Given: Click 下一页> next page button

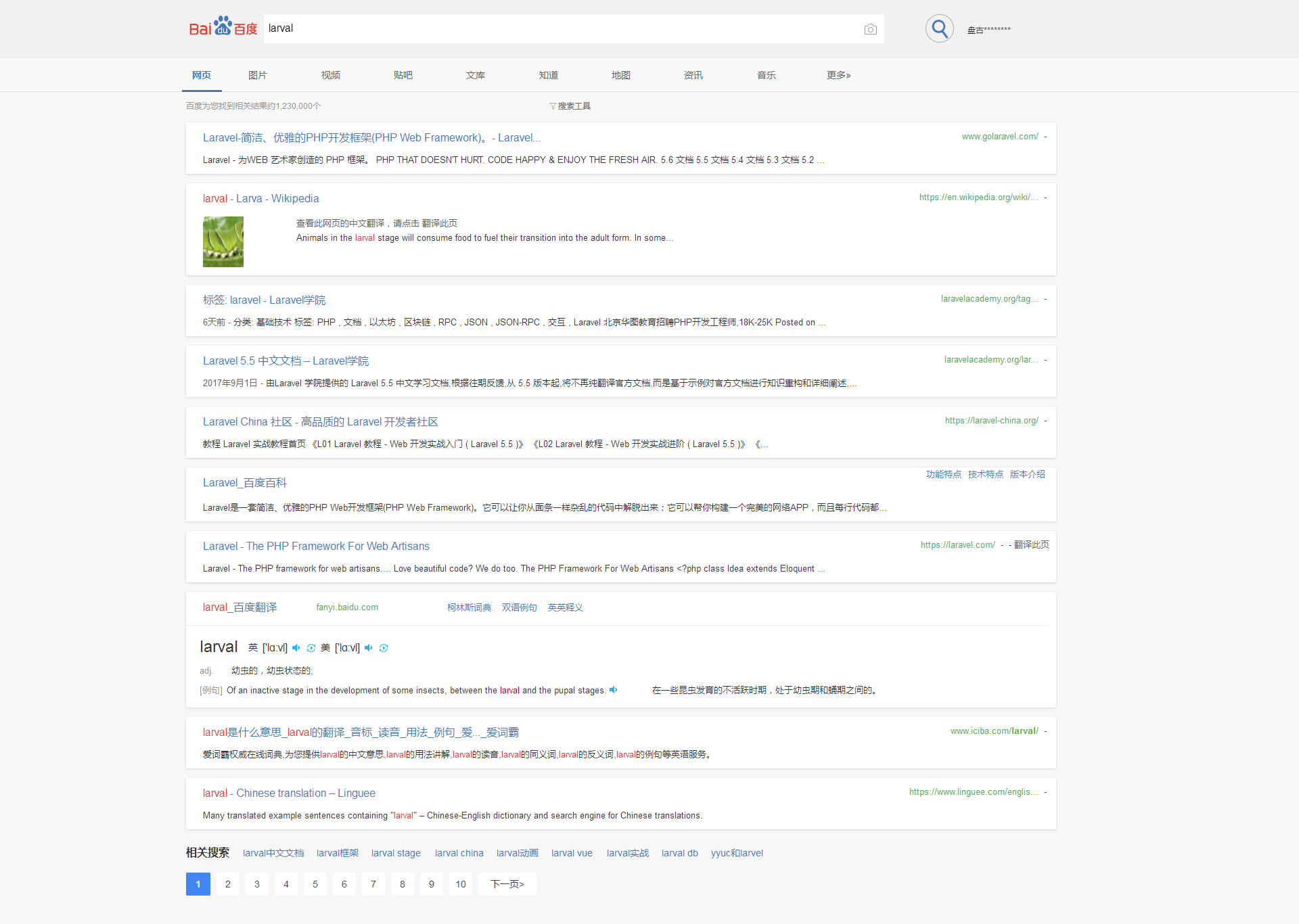Looking at the screenshot, I should pyautogui.click(x=507, y=884).
